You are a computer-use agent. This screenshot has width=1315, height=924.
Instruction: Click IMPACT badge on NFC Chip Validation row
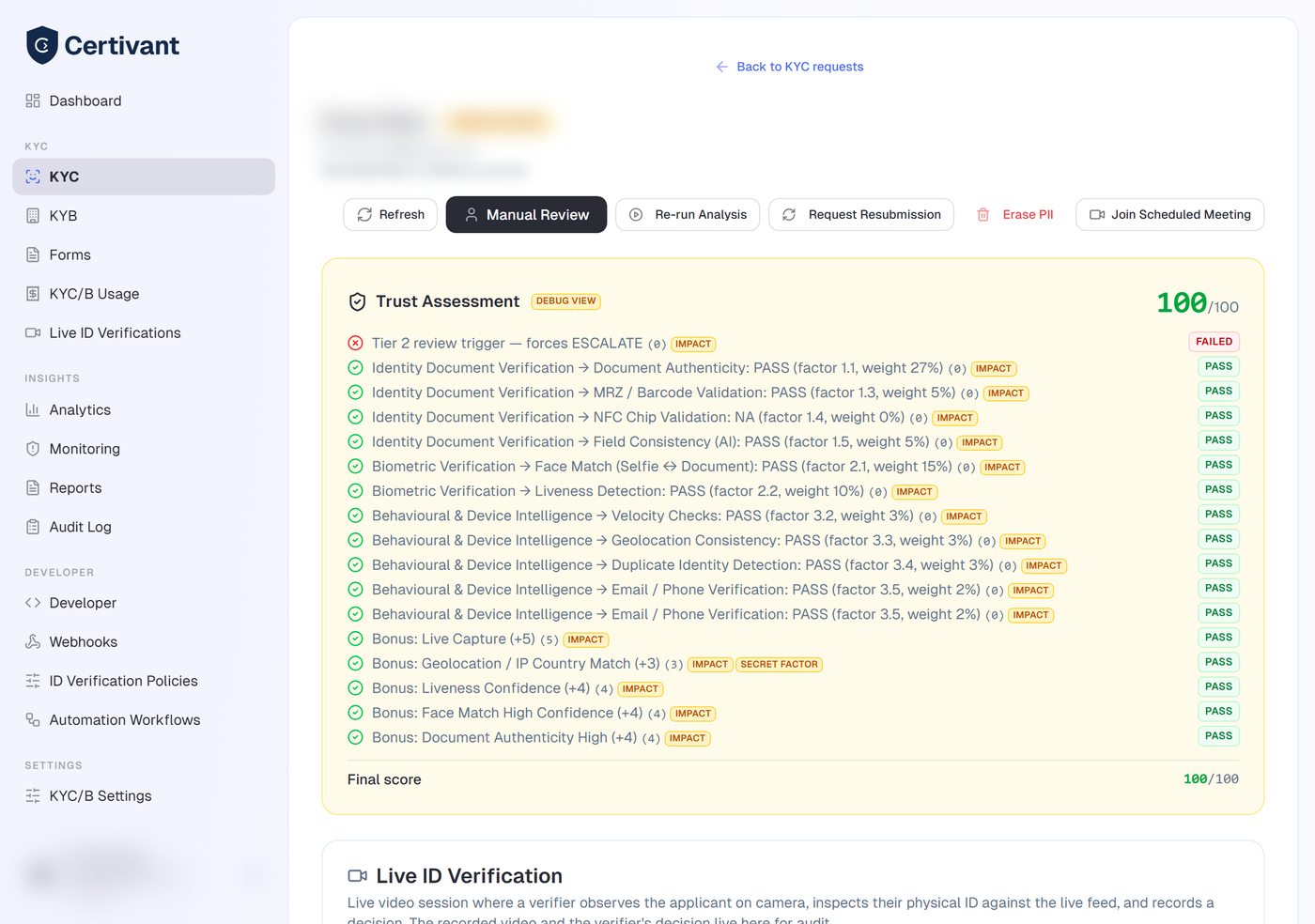coord(955,418)
